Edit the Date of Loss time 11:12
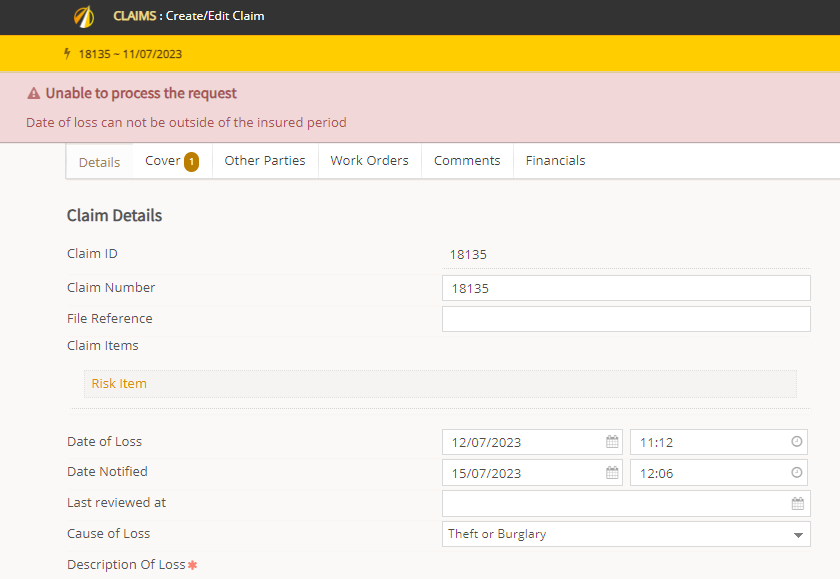This screenshot has height=579, width=840. pos(718,442)
